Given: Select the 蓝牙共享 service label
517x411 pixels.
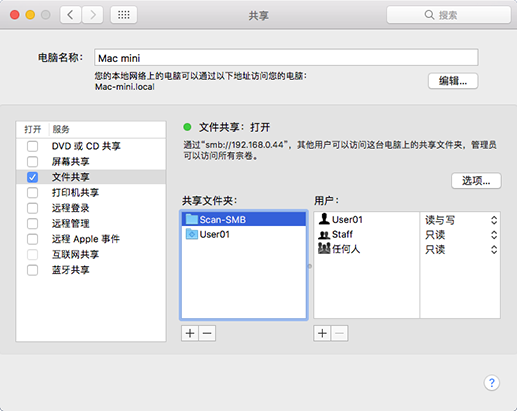Looking at the screenshot, I should point(70,270).
